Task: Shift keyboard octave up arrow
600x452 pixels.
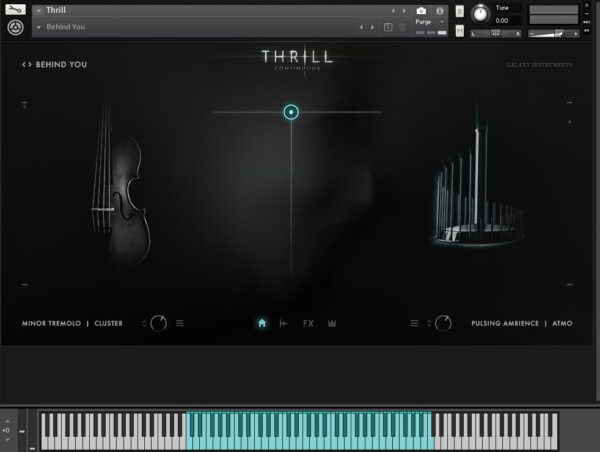Action: (7, 421)
